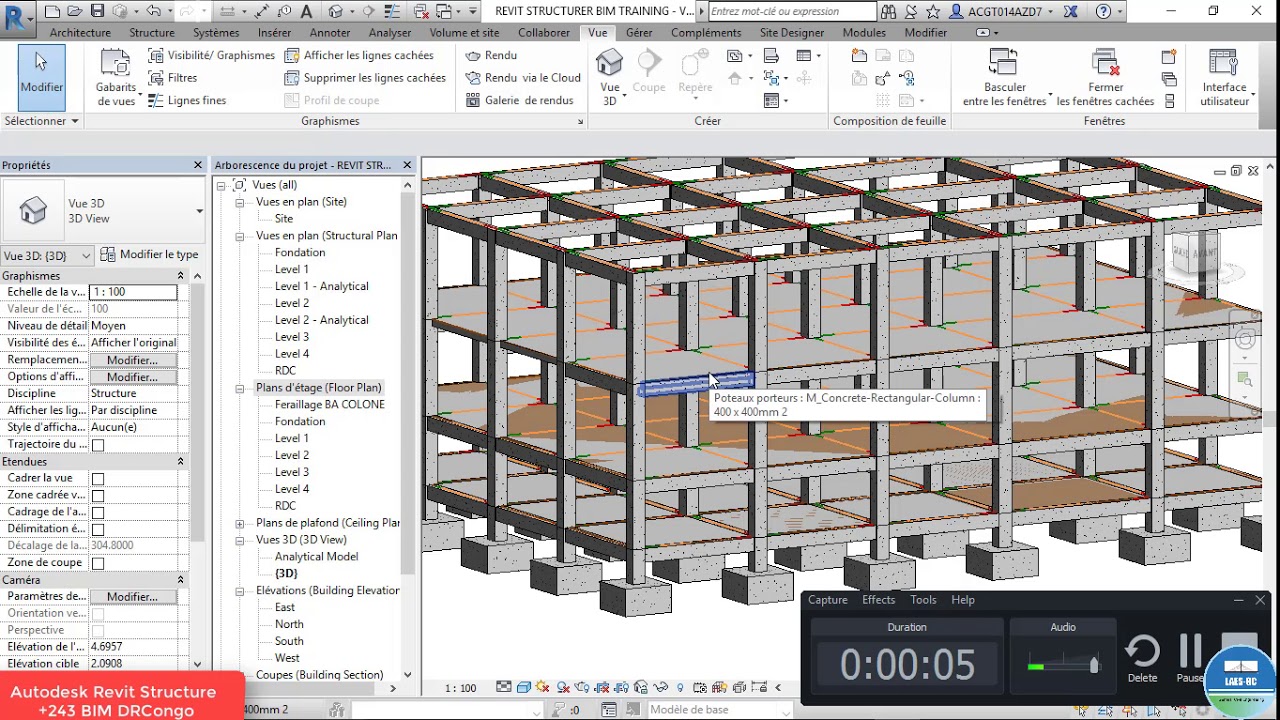Click the Echelle de la vue 1:100 field
The width and height of the screenshot is (1280, 720).
point(133,292)
